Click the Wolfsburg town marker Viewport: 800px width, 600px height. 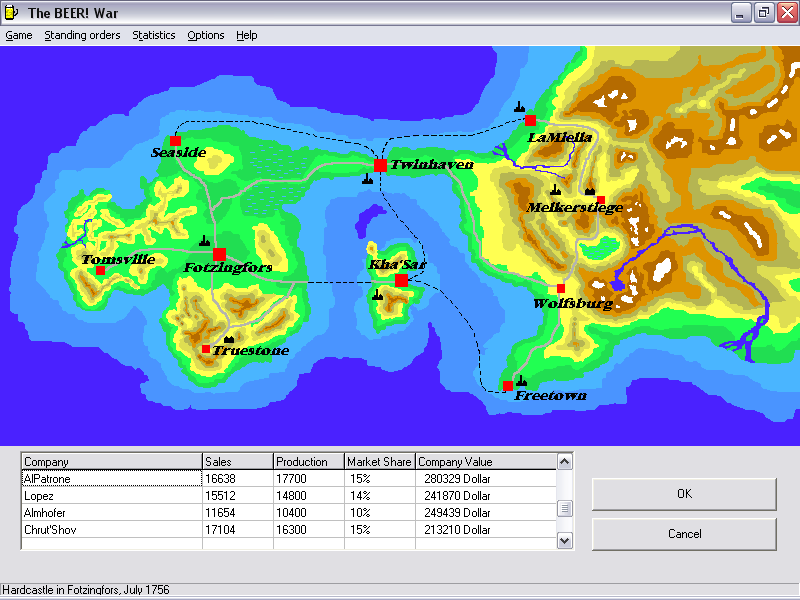click(x=561, y=289)
